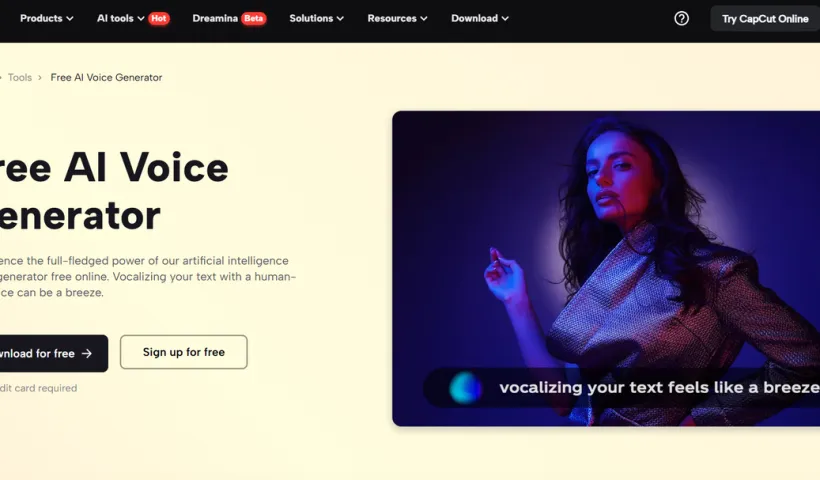Click the arrow icon on Download for free
The height and width of the screenshot is (480, 820).
(87, 354)
